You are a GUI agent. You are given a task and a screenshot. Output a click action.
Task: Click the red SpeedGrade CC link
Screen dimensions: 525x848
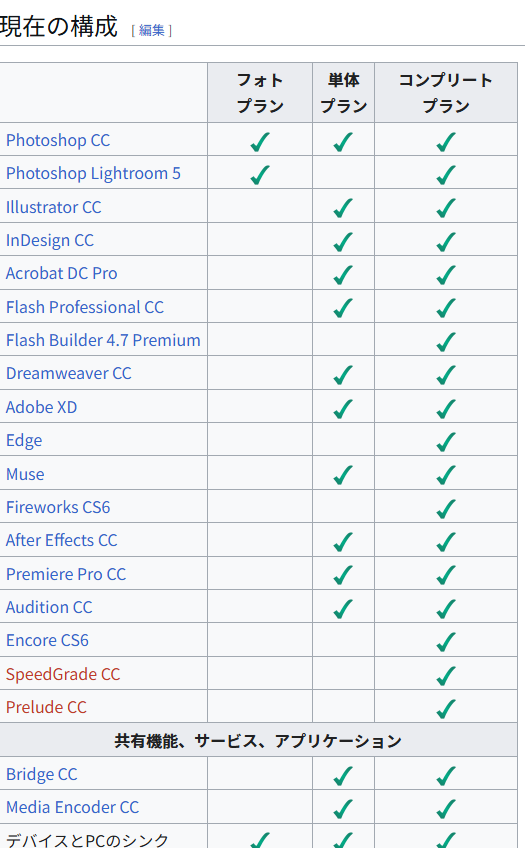click(x=63, y=674)
